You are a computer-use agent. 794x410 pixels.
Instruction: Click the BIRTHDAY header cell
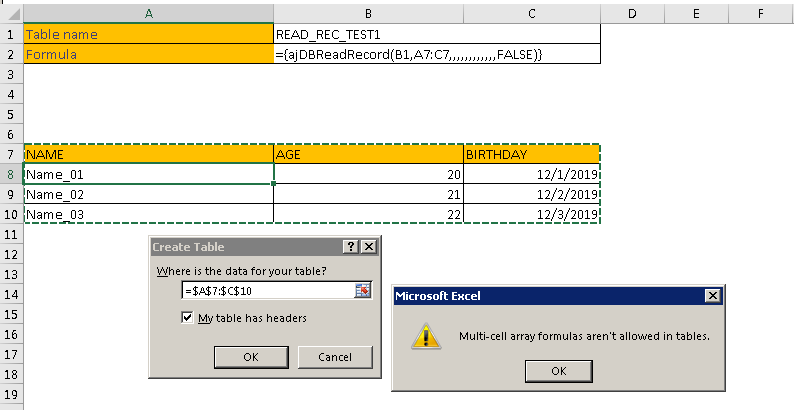point(532,155)
